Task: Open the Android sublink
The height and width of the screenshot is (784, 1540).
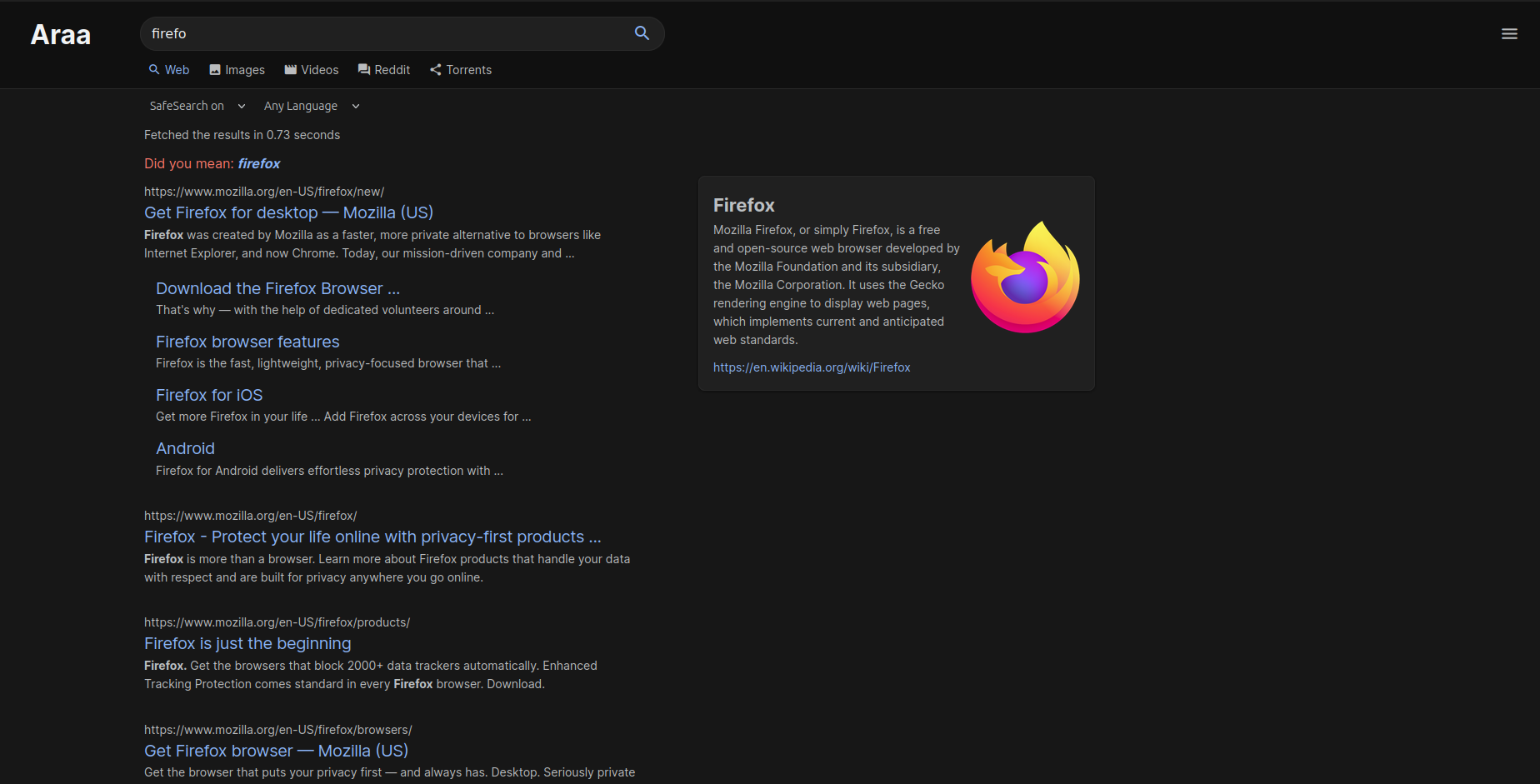Action: click(x=185, y=448)
